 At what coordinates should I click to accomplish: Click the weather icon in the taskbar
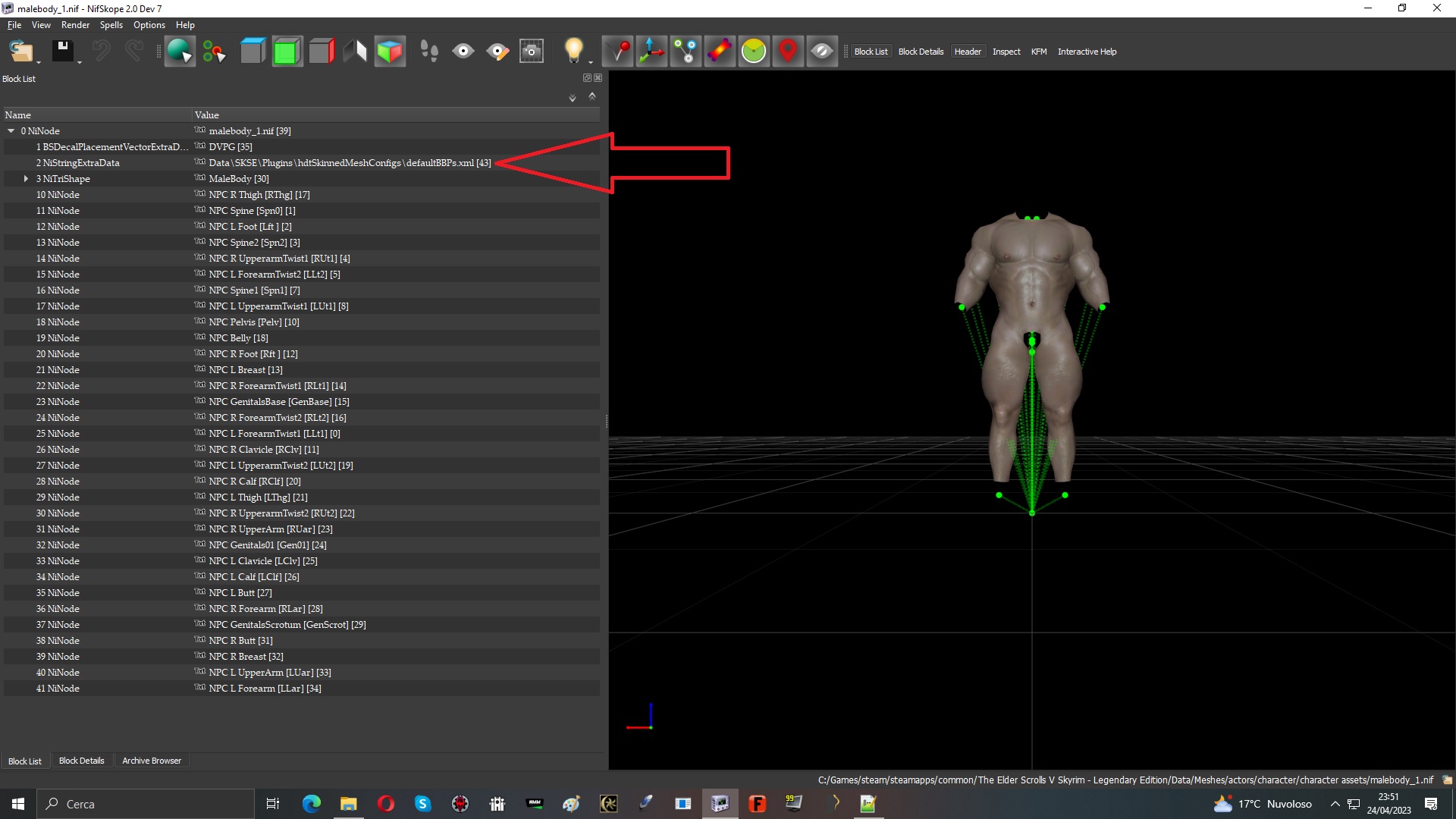point(1222,804)
